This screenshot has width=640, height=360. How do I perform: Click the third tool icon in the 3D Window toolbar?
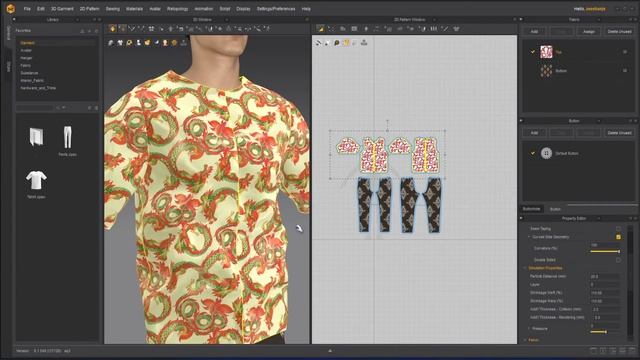132,29
